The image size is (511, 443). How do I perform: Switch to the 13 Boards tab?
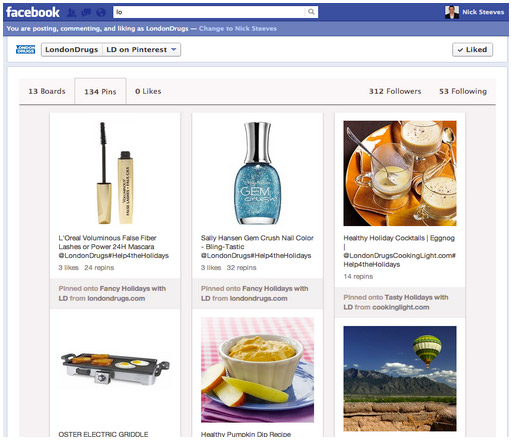coord(47,91)
